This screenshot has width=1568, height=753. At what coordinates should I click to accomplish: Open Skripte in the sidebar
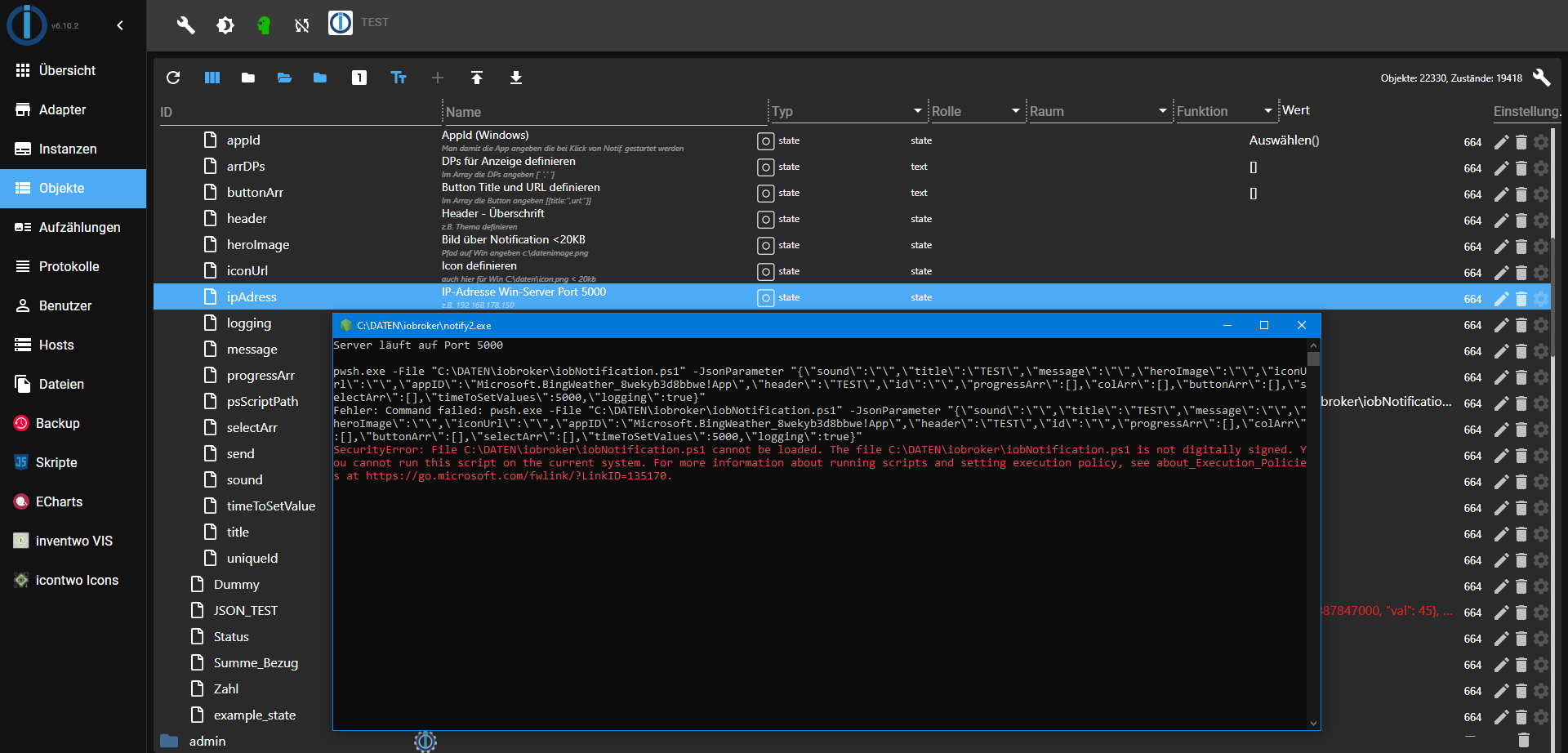[73, 462]
